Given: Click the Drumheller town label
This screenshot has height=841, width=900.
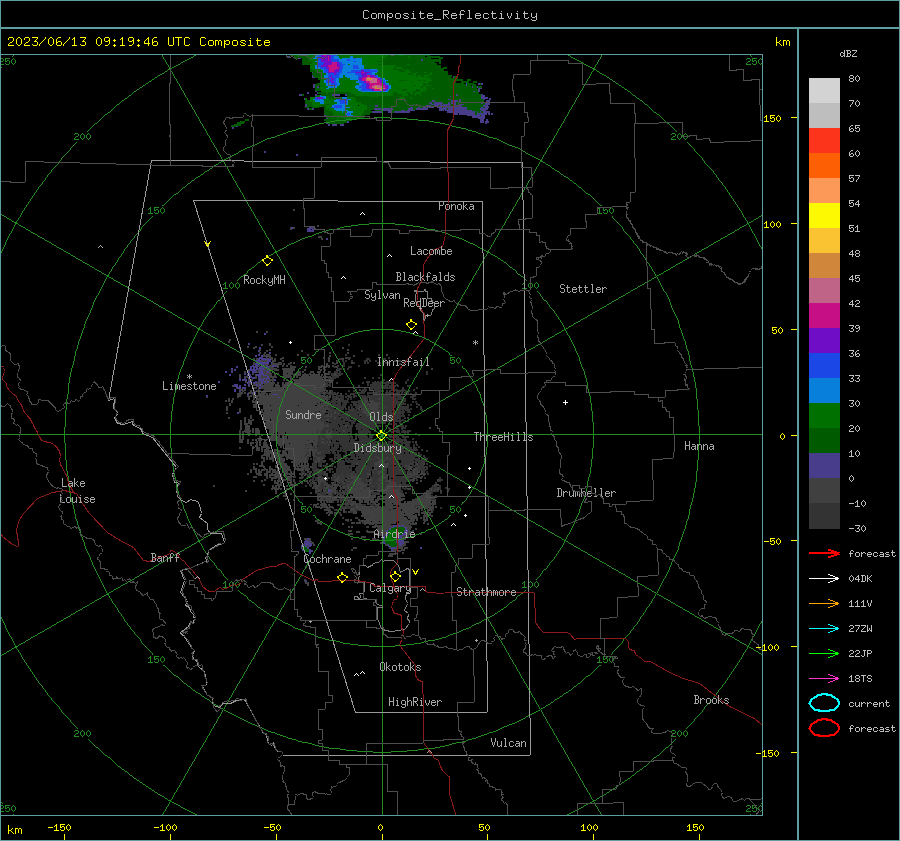Looking at the screenshot, I should click(586, 493).
